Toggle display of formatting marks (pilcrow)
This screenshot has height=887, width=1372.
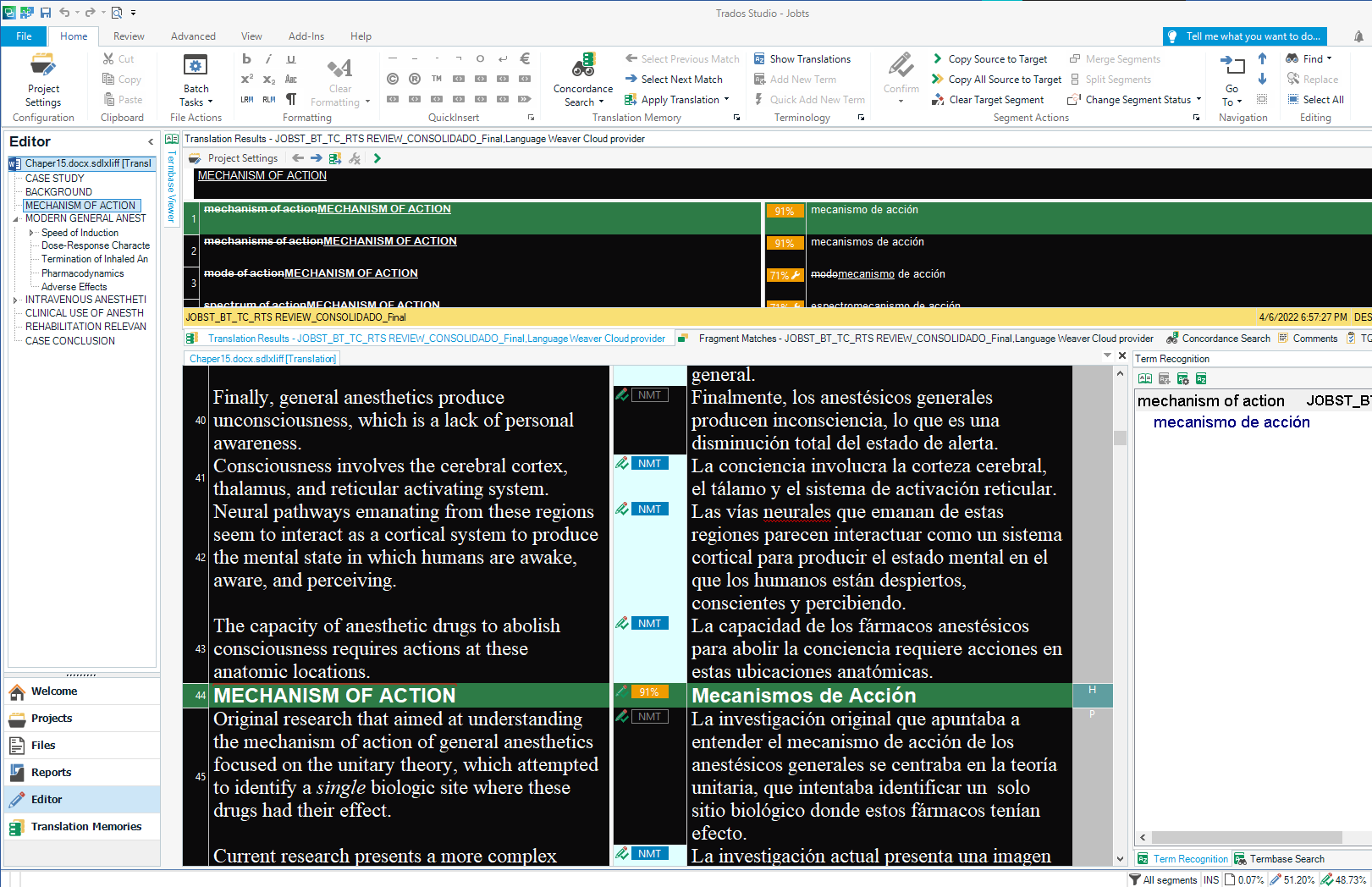click(291, 100)
